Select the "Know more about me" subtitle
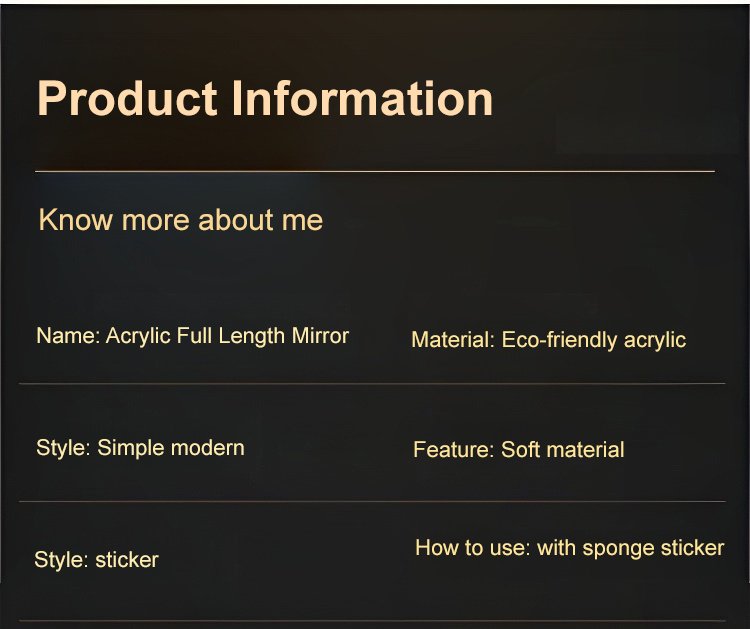The image size is (750, 629). 180,220
